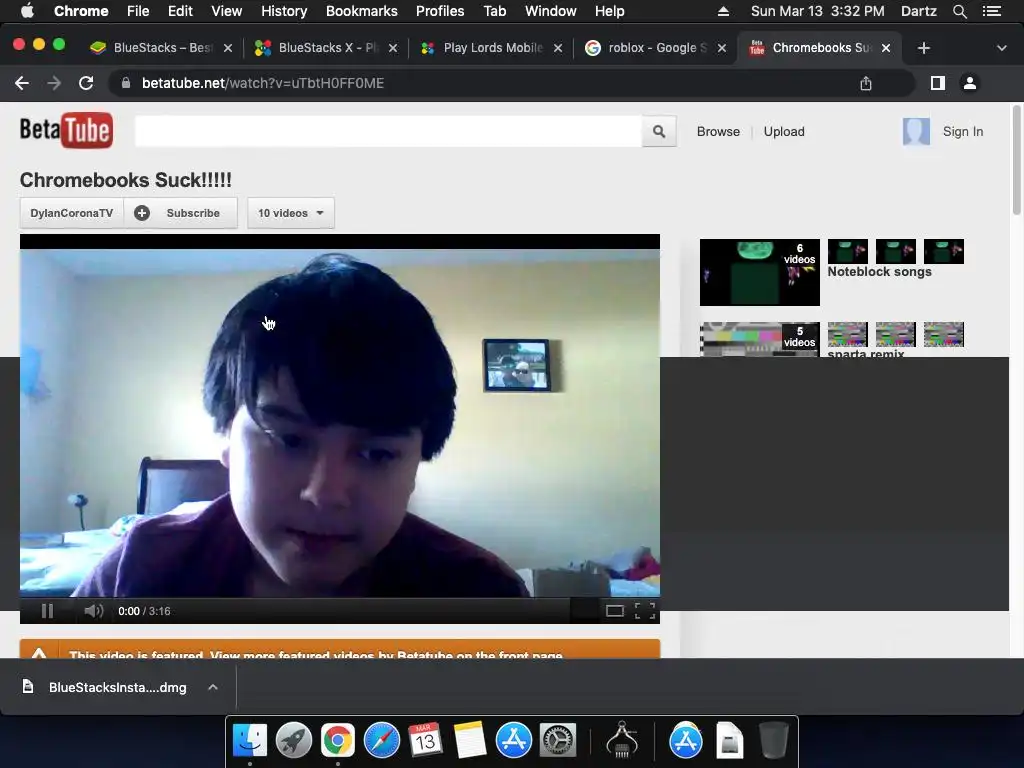Viewport: 1024px width, 768px height.
Task: Close the Play Lords Mobile tab
Action: 558,48
